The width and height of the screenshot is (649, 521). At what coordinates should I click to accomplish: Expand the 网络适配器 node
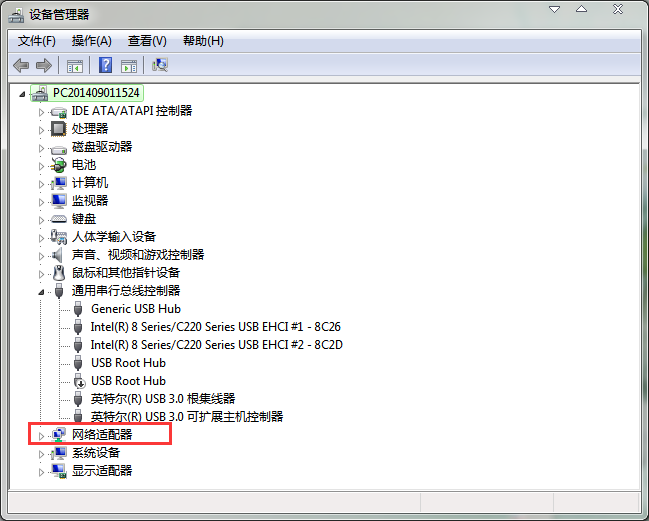pos(41,435)
